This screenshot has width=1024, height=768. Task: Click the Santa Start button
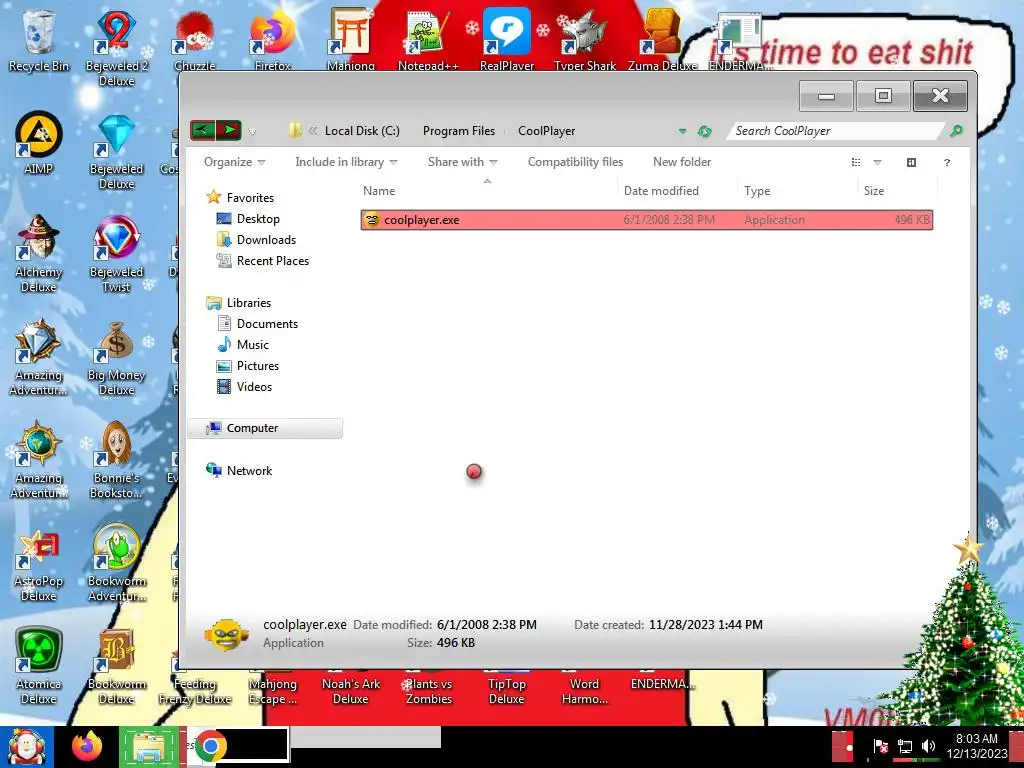tap(26, 748)
